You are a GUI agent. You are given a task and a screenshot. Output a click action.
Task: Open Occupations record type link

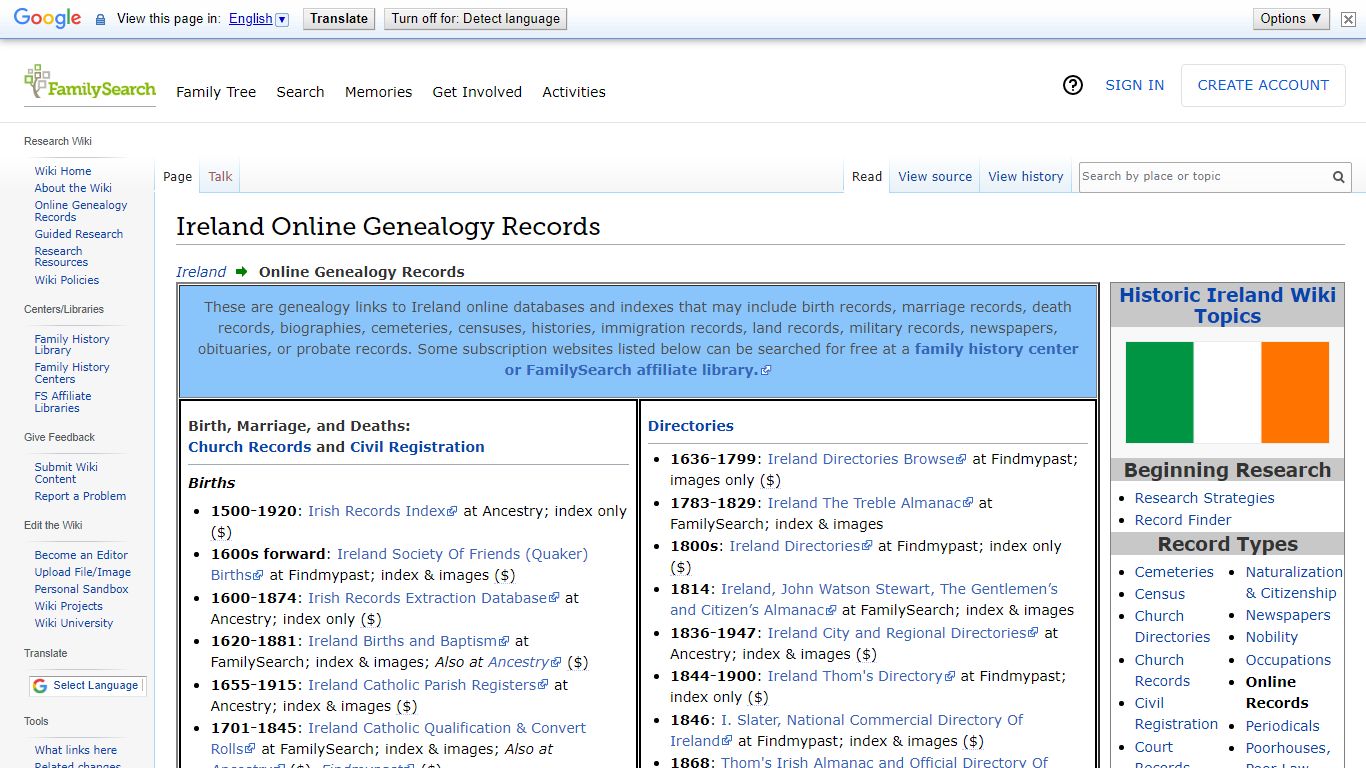click(x=1288, y=660)
